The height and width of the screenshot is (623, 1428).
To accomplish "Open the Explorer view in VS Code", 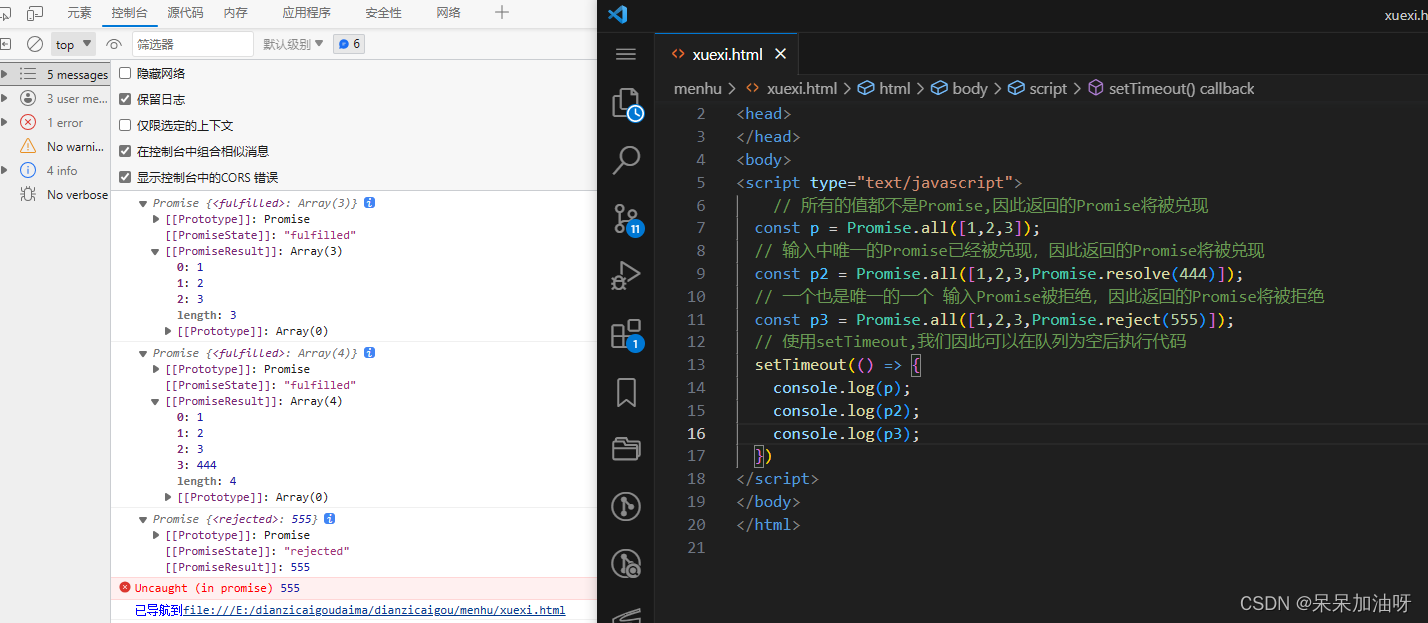I will (626, 104).
